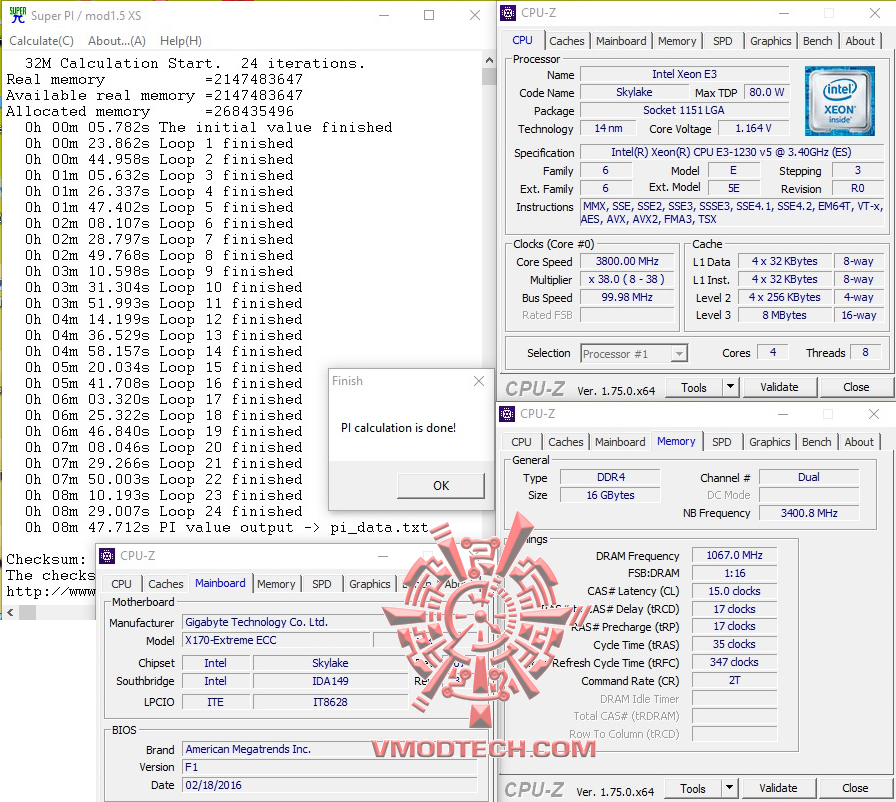Click Super PI vertical scrollbar up arrow
This screenshot has width=896, height=802.
[x=489, y=59]
